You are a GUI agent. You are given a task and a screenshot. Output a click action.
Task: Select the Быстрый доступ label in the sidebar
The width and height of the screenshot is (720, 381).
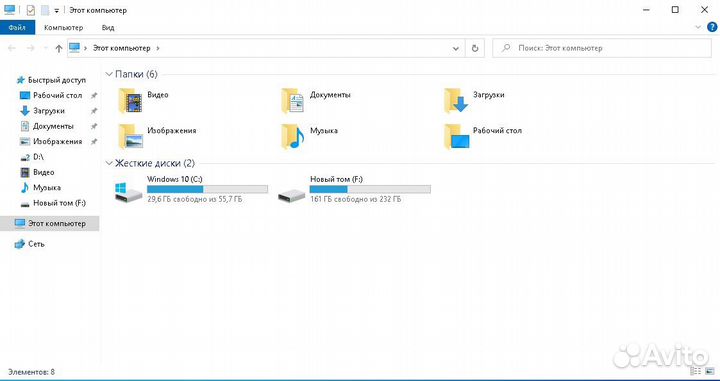click(57, 80)
